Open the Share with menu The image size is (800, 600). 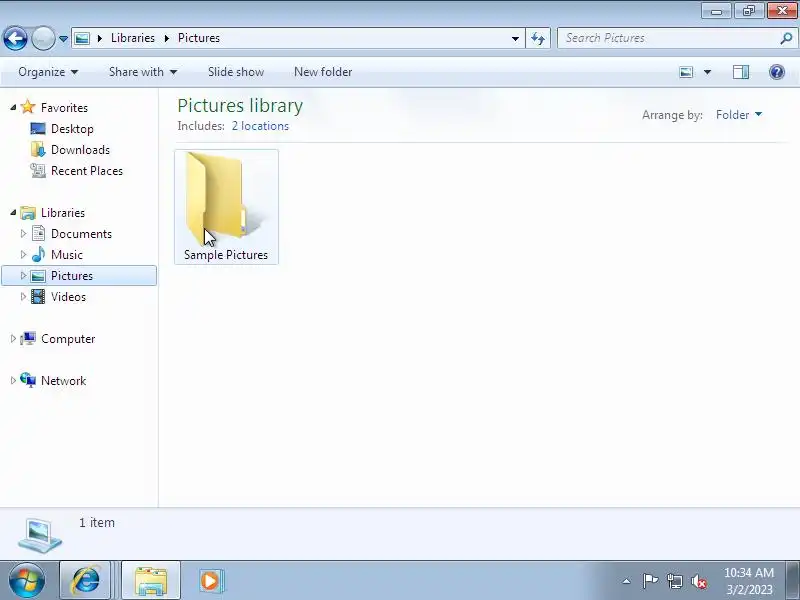pyautogui.click(x=143, y=72)
